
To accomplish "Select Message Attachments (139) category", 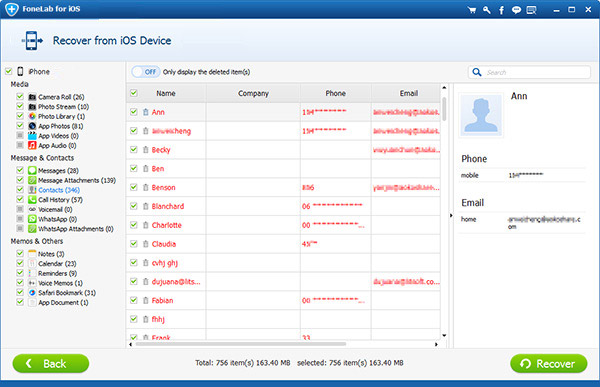I will coord(77,180).
